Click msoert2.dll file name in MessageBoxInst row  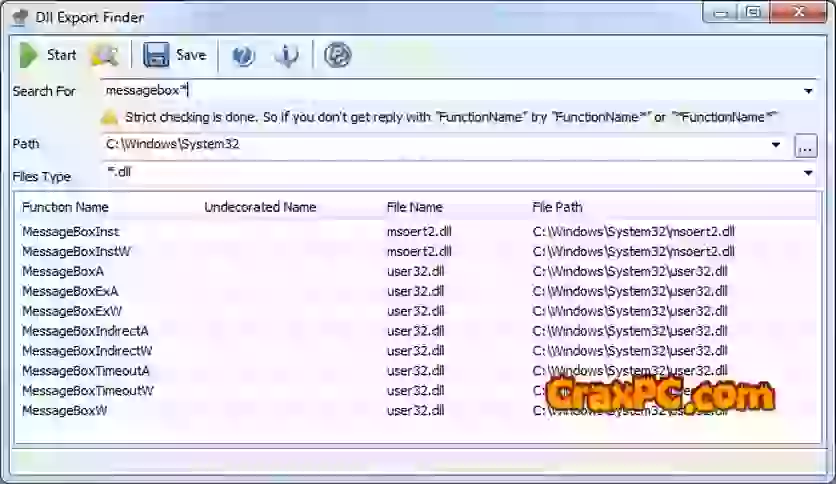(x=419, y=231)
